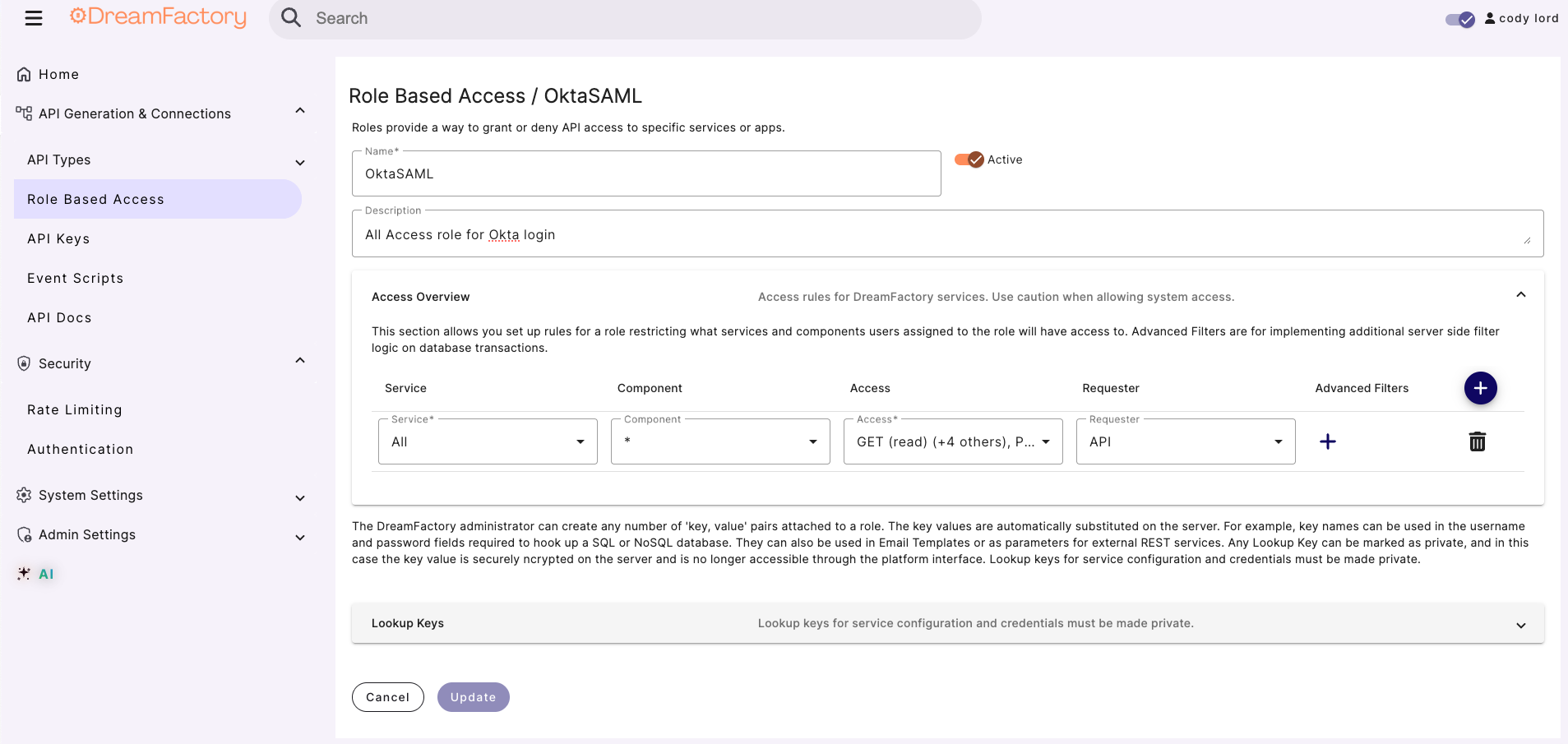Viewport: 1568px width, 744px height.
Task: Click the Security shield icon
Action: pyautogui.click(x=23, y=363)
